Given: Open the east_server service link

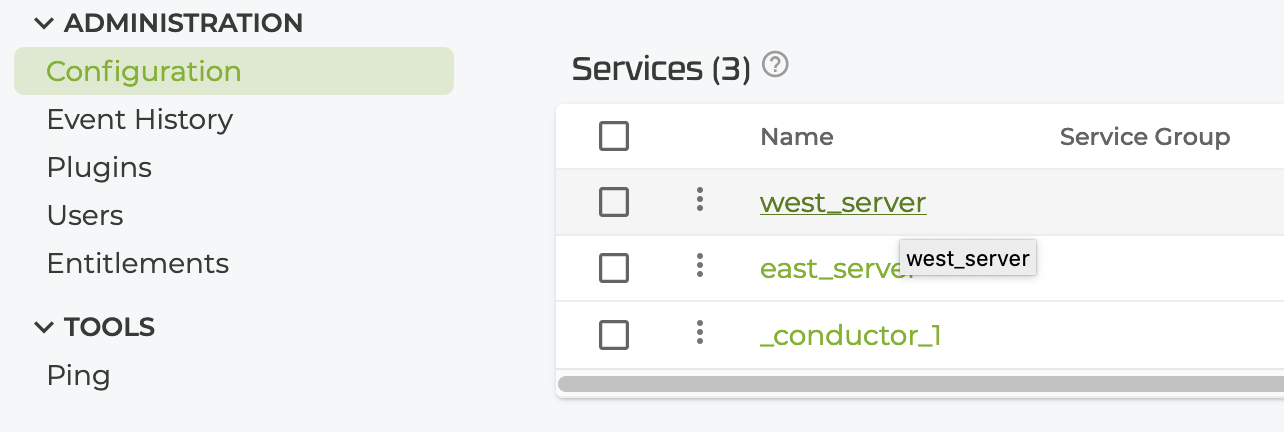Looking at the screenshot, I should pyautogui.click(x=825, y=269).
